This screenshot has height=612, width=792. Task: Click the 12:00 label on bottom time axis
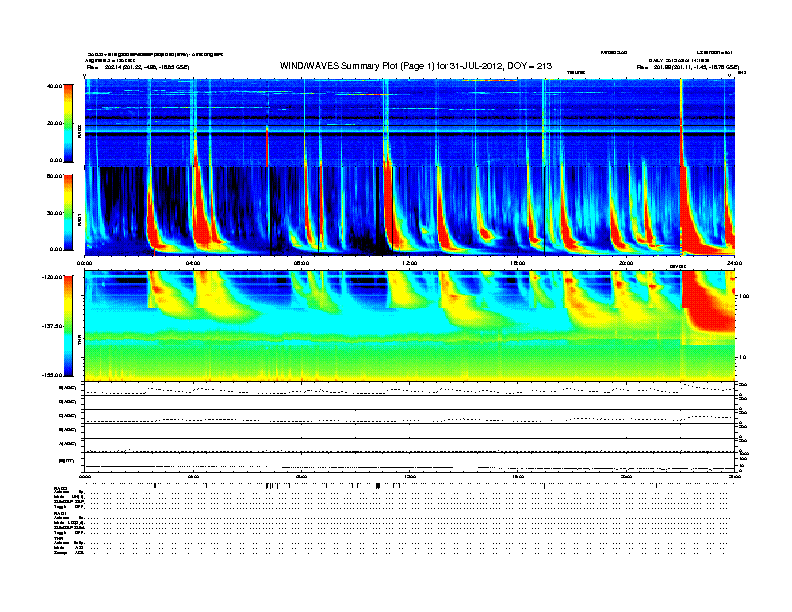tap(409, 476)
